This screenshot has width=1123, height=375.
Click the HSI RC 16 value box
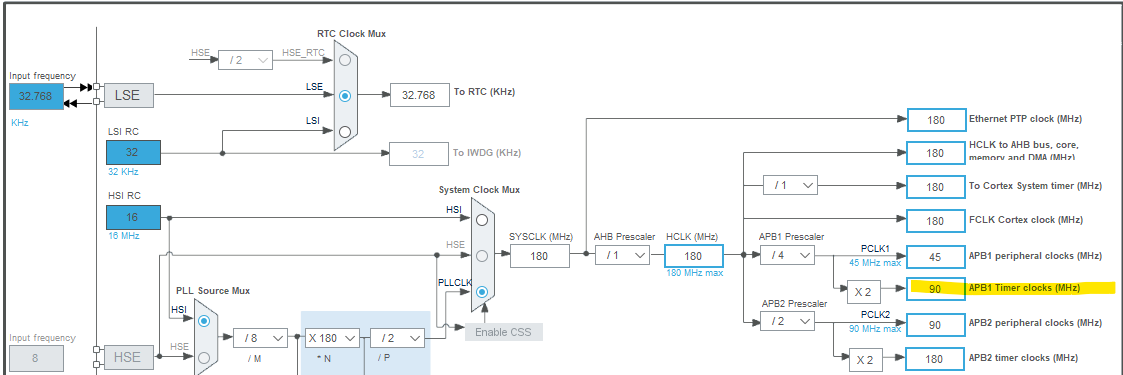(133, 218)
